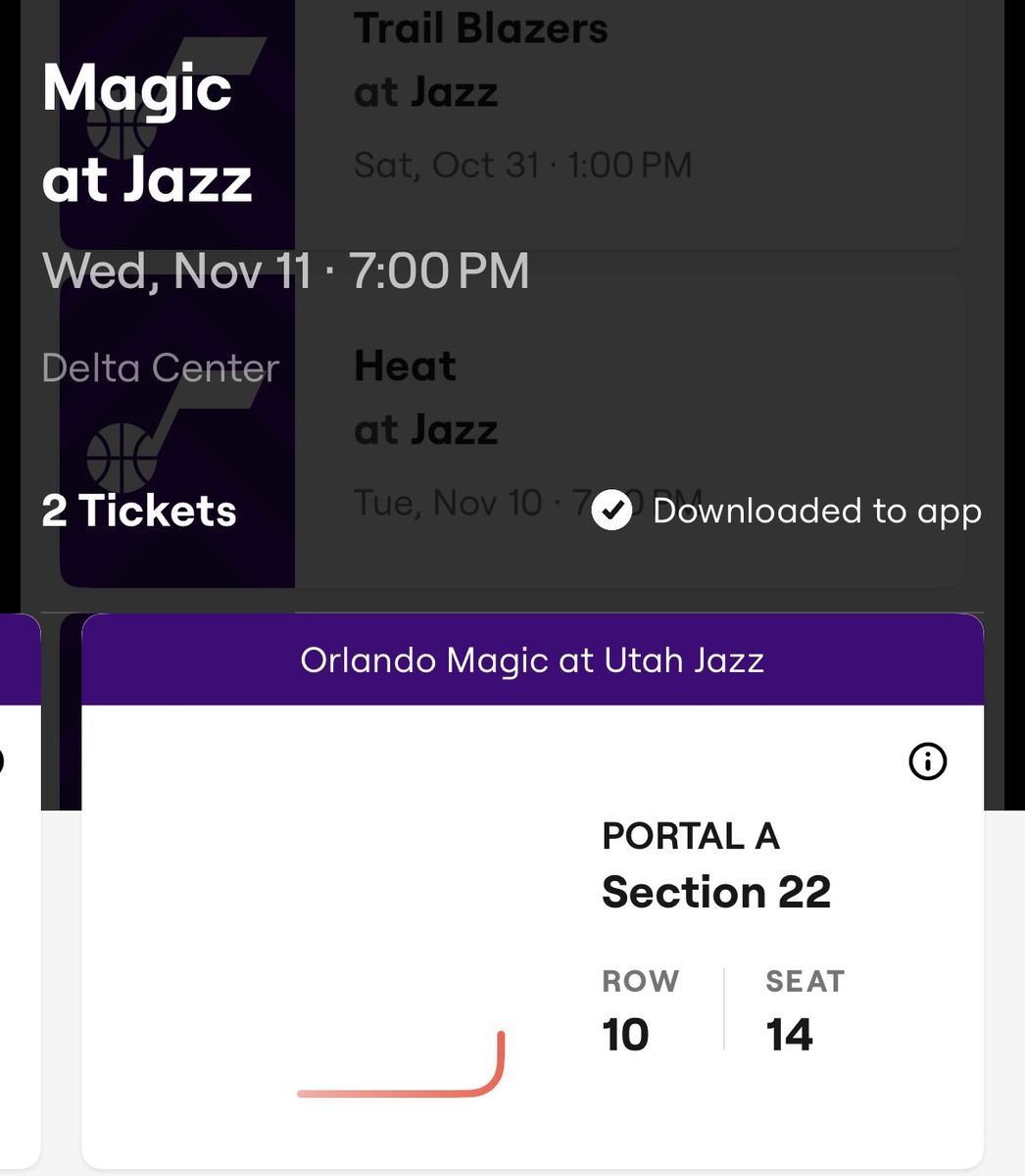Image resolution: width=1025 pixels, height=1176 pixels.
Task: Tap the Wed, Nov 11 7:00 PM date
Action: (x=285, y=270)
